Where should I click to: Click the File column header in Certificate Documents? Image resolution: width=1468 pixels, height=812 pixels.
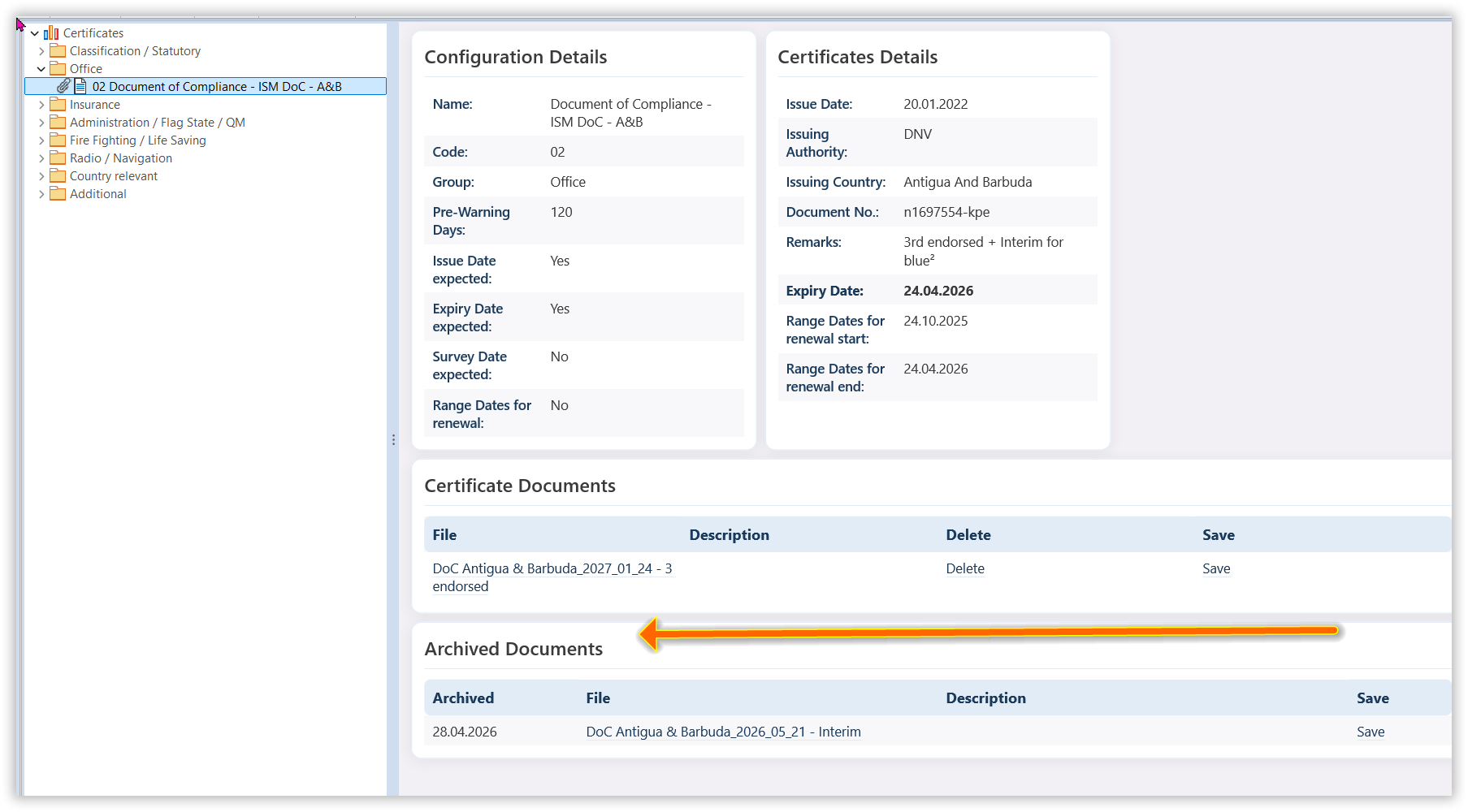(444, 535)
